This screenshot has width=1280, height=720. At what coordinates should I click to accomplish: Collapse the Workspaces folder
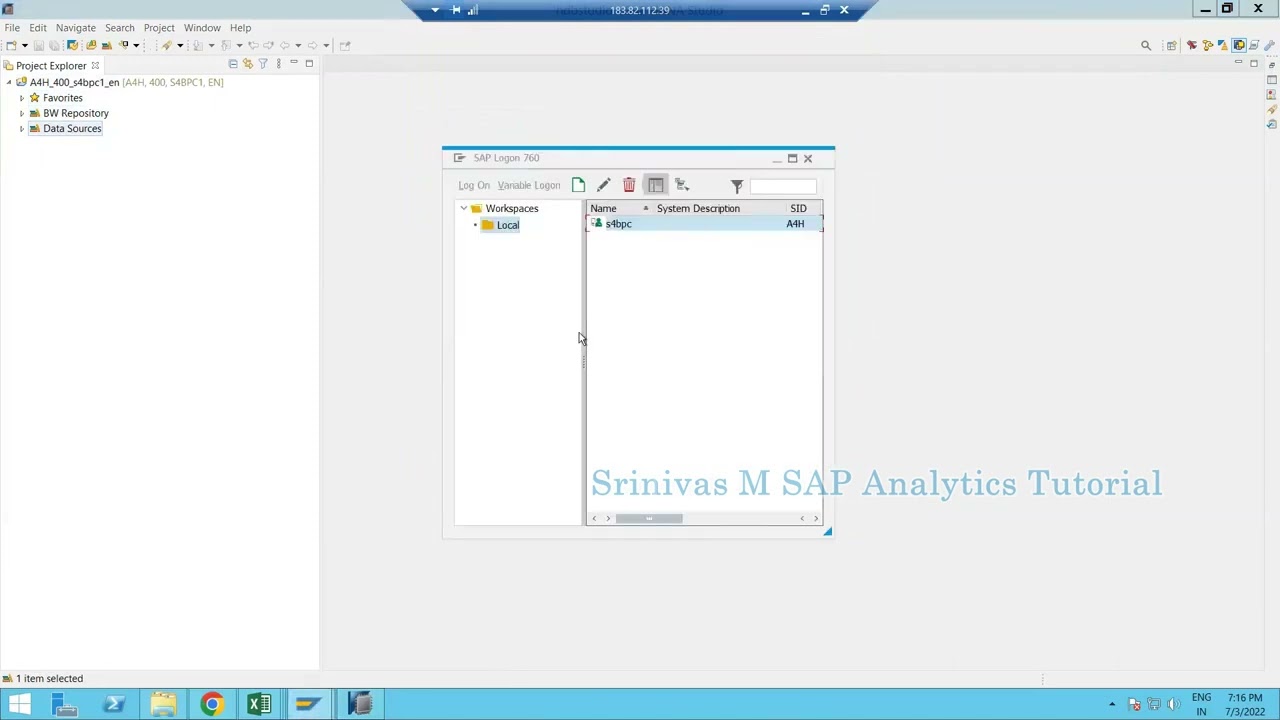[464, 209]
